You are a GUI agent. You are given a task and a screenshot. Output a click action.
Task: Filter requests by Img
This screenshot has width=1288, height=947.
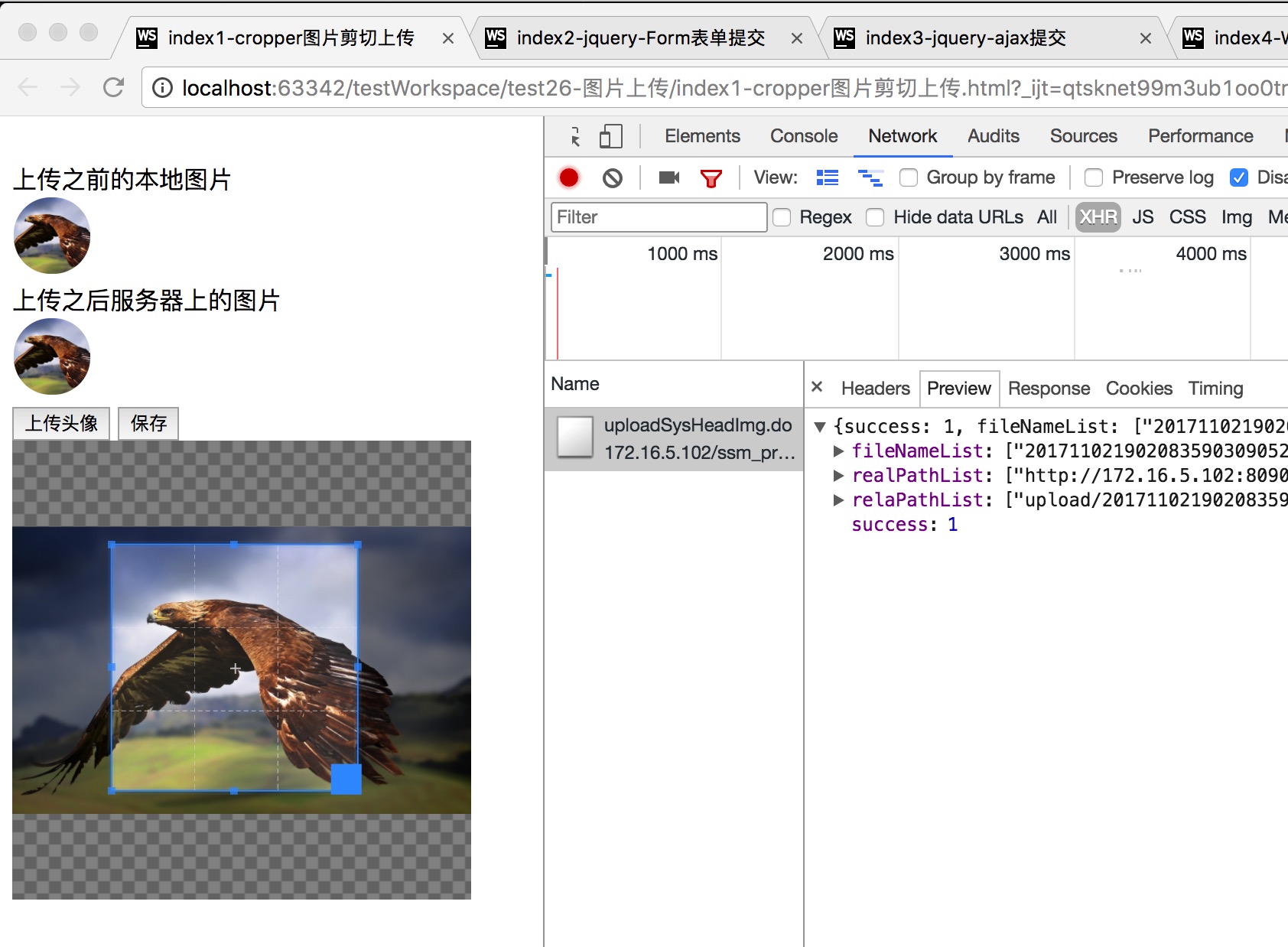click(1237, 217)
